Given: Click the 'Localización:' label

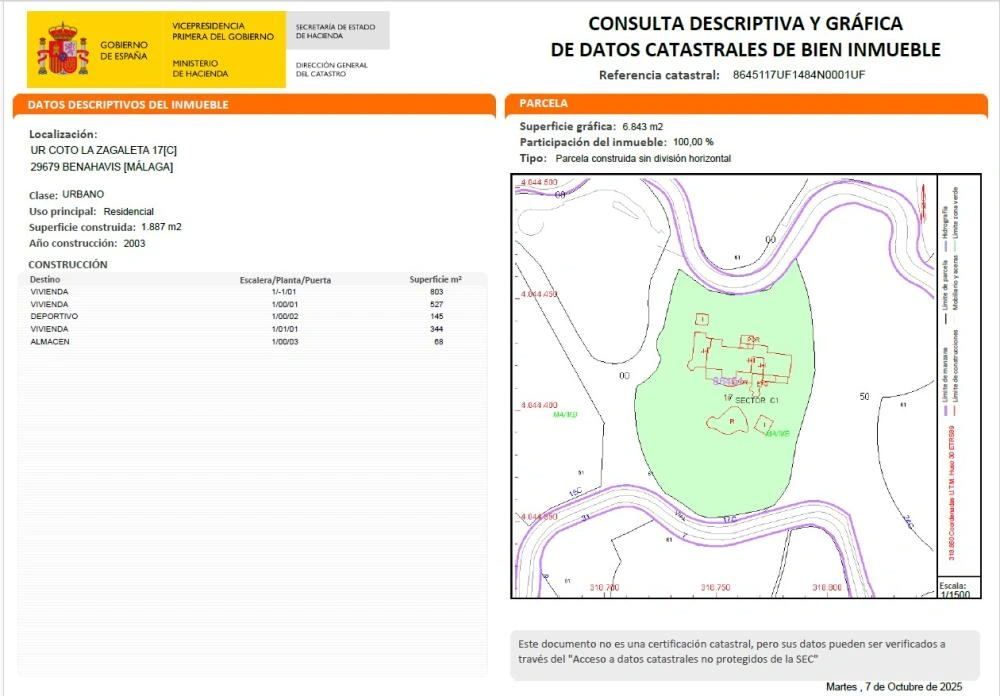Looking at the screenshot, I should tap(63, 134).
